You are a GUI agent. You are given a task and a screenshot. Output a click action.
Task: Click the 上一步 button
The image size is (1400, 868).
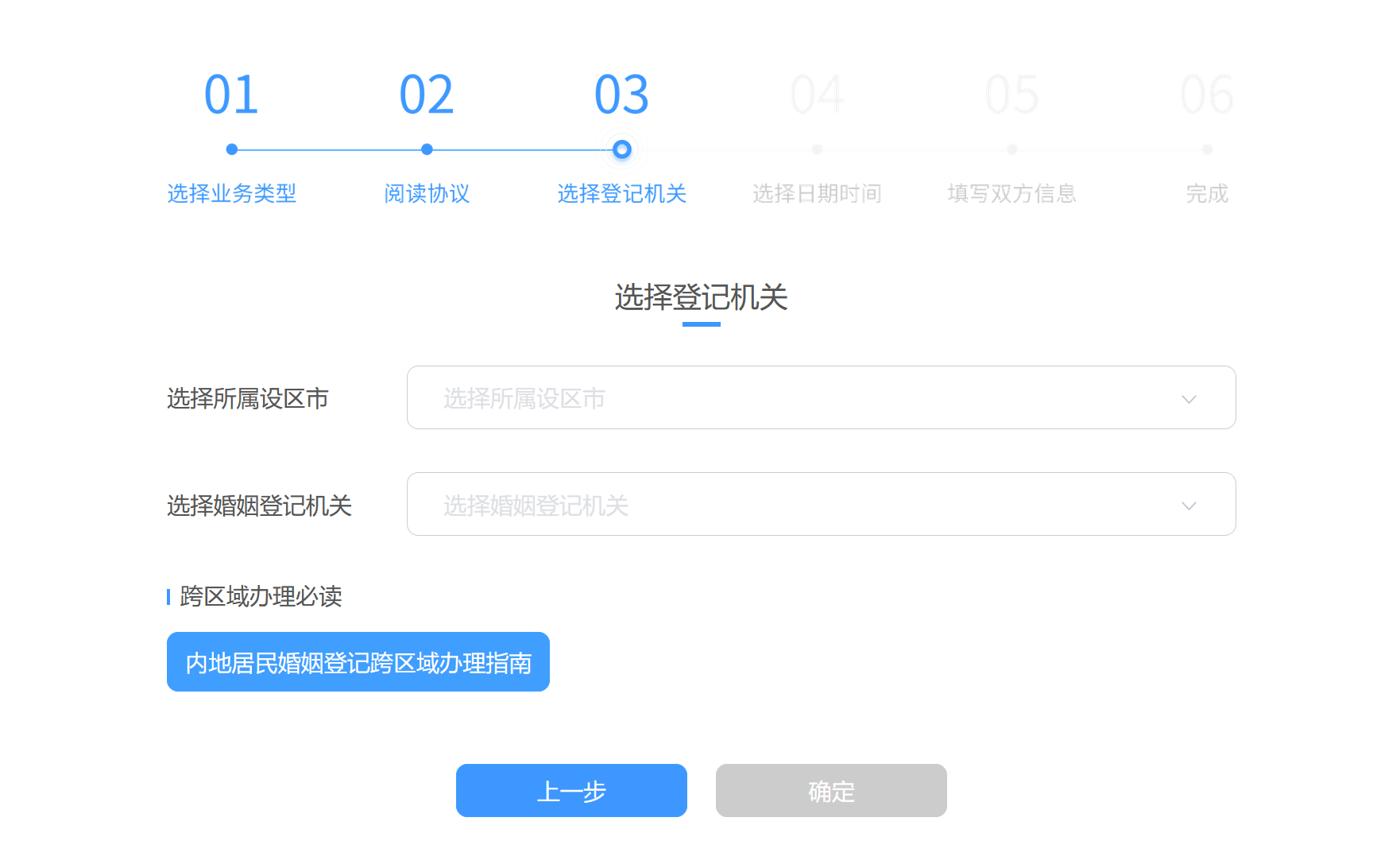[571, 791]
